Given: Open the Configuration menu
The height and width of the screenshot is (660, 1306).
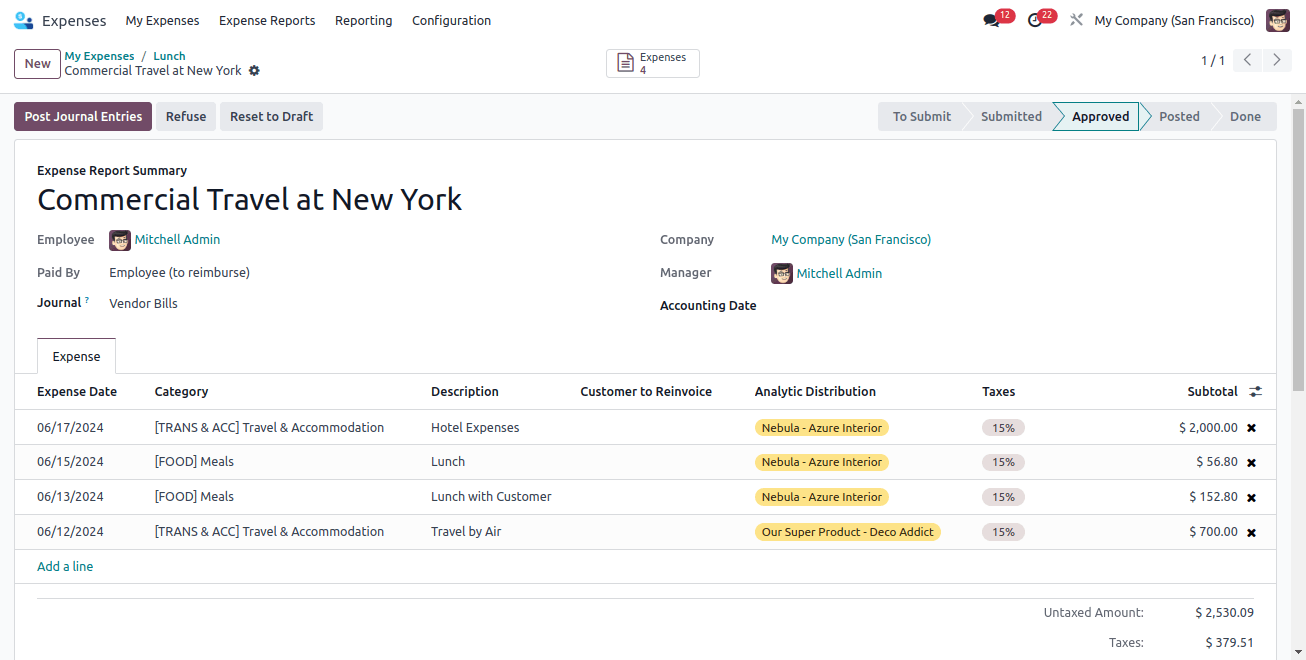Looking at the screenshot, I should click(x=451, y=20).
